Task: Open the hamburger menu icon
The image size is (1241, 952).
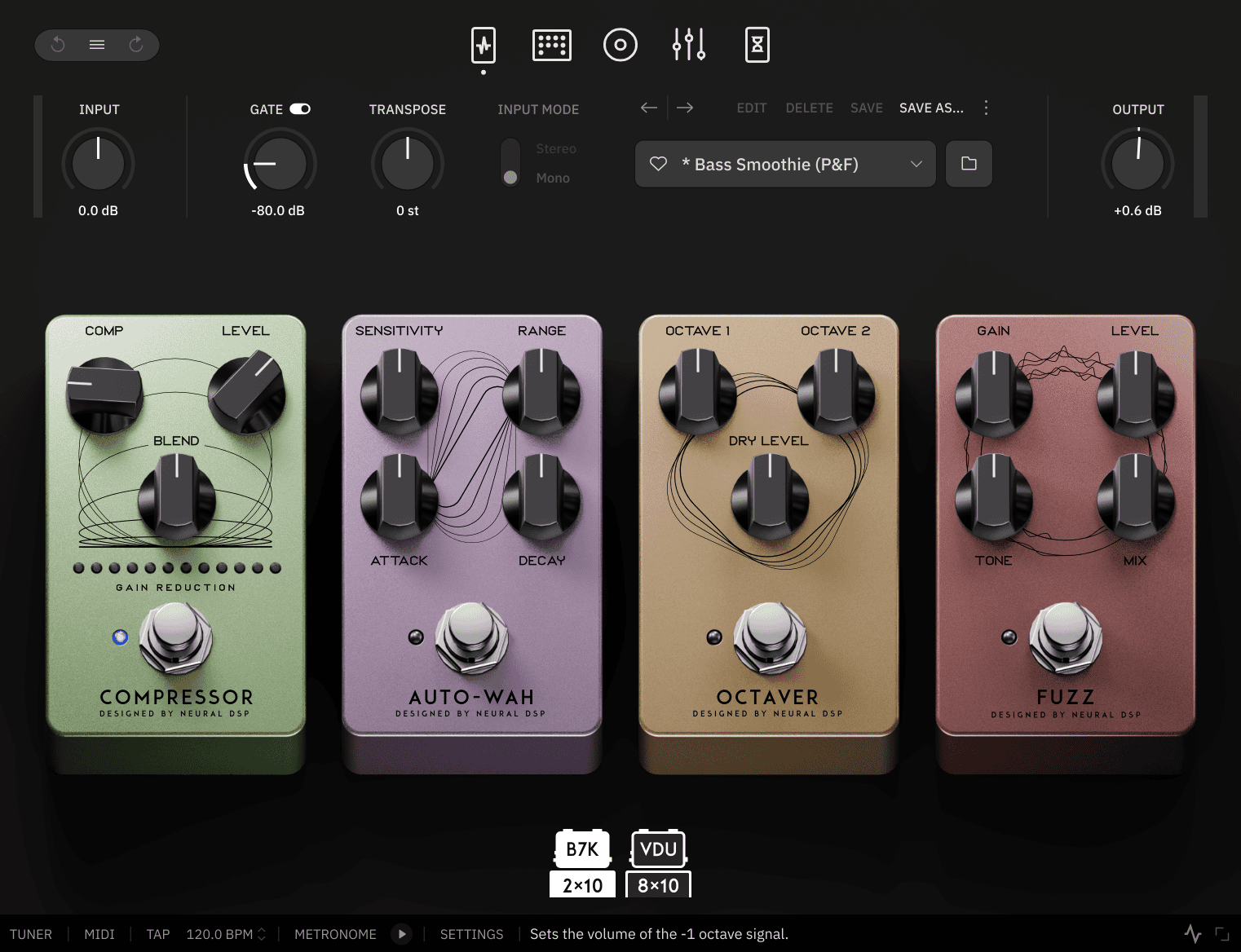Action: [x=97, y=45]
